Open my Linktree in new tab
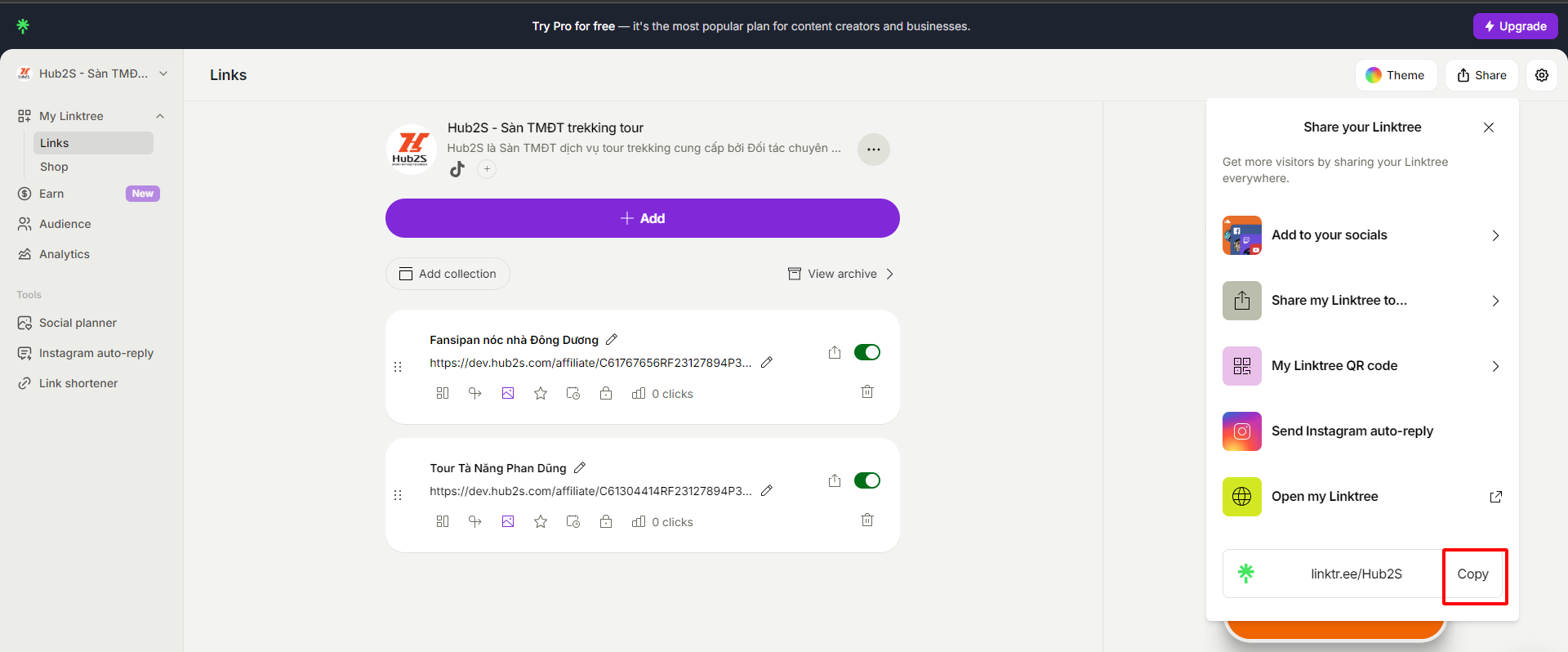The width and height of the screenshot is (1568, 652). pos(1362,497)
